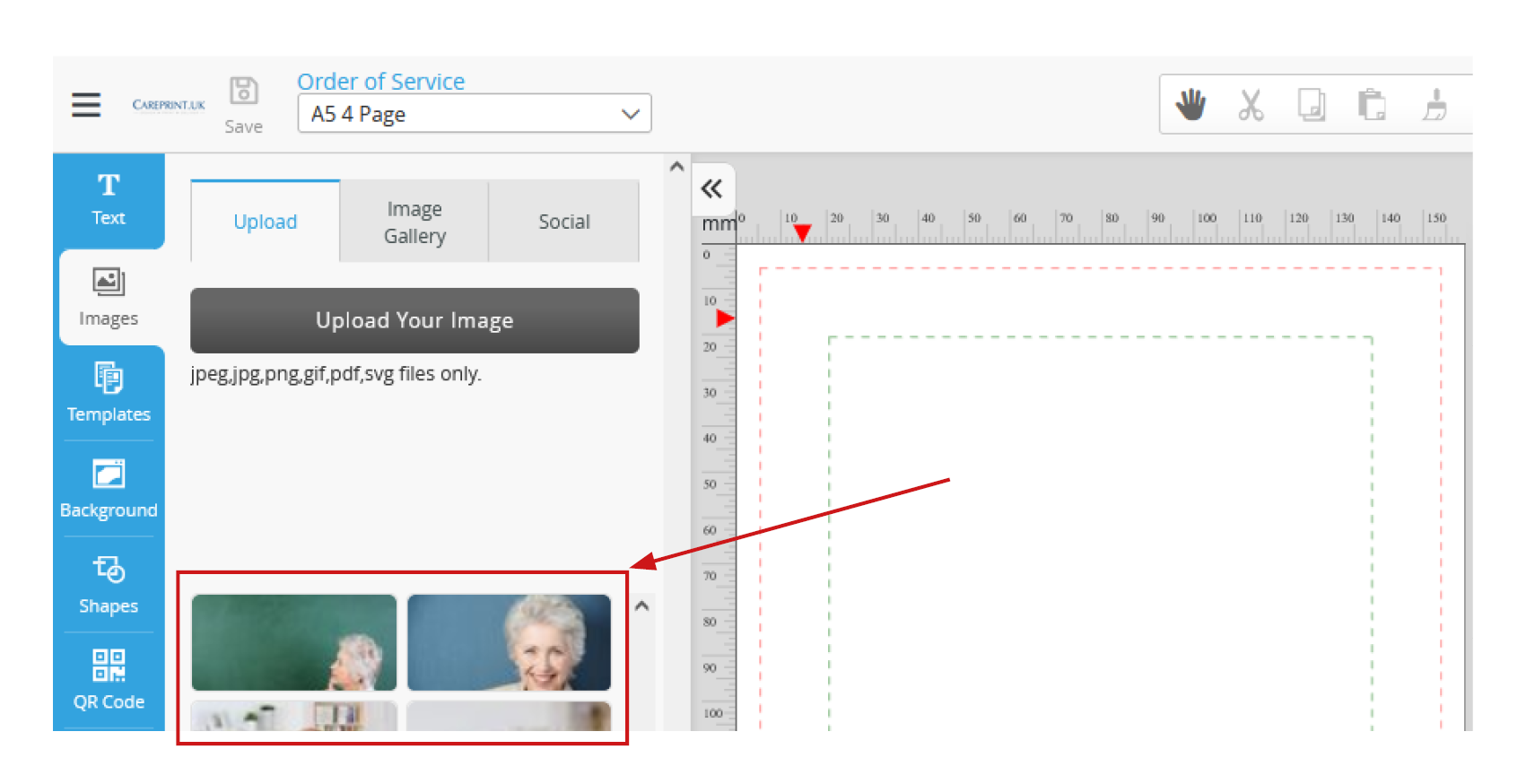Viewport: 1526px width, 784px height.
Task: Select the format paintbrush icon
Action: coord(1434,105)
